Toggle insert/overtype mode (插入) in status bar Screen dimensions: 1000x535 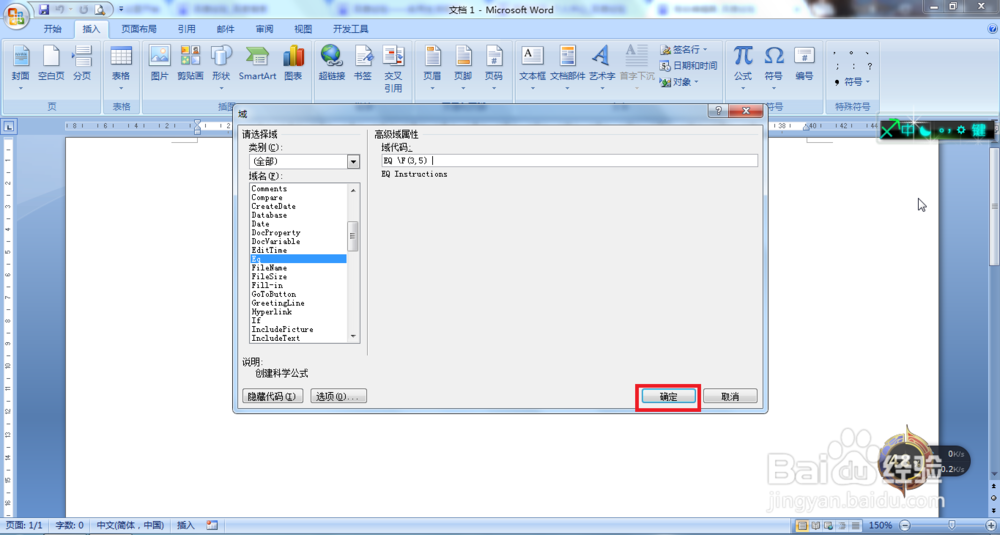pyautogui.click(x=186, y=525)
